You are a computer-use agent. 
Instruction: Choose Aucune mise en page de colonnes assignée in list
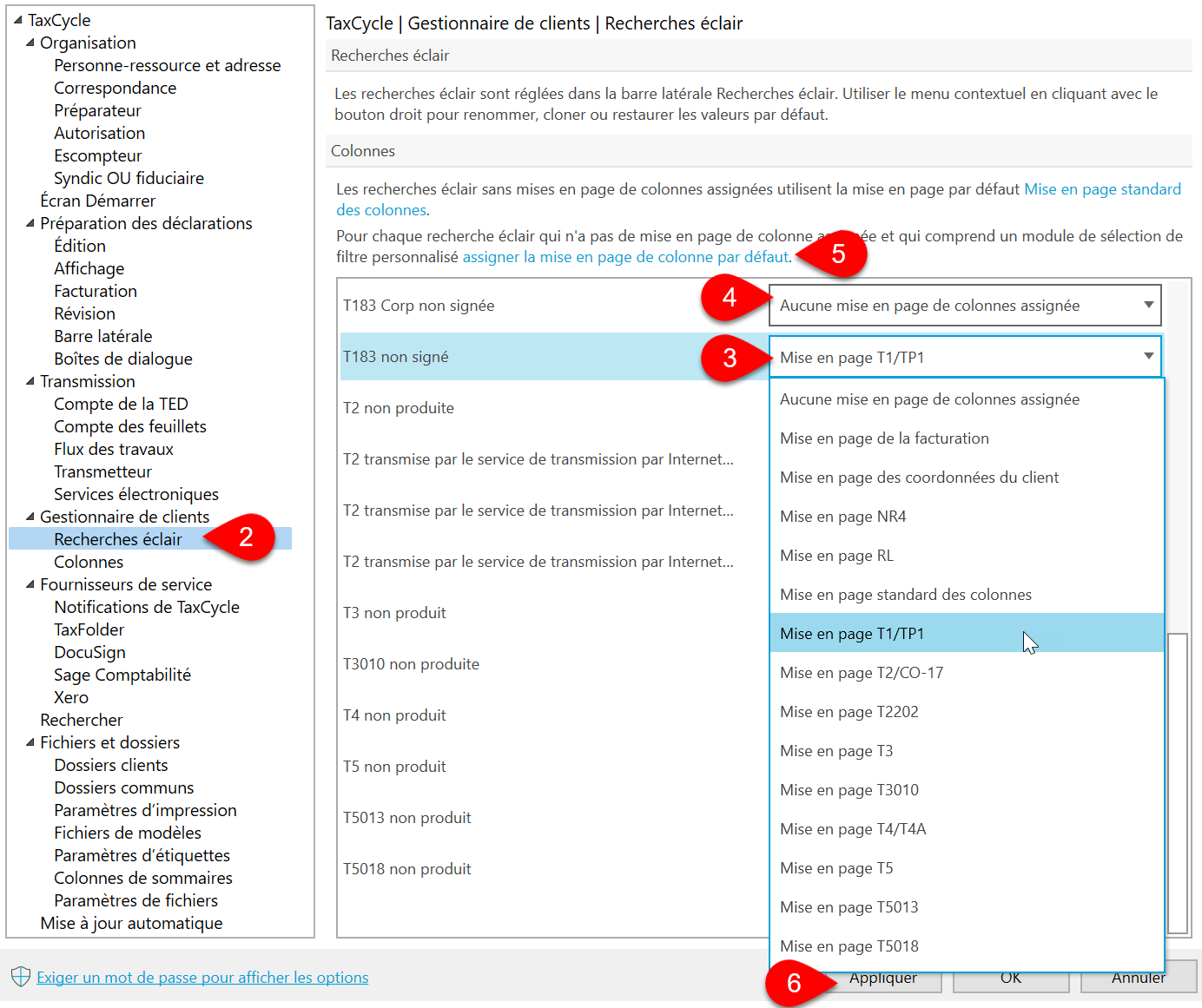[x=967, y=399]
